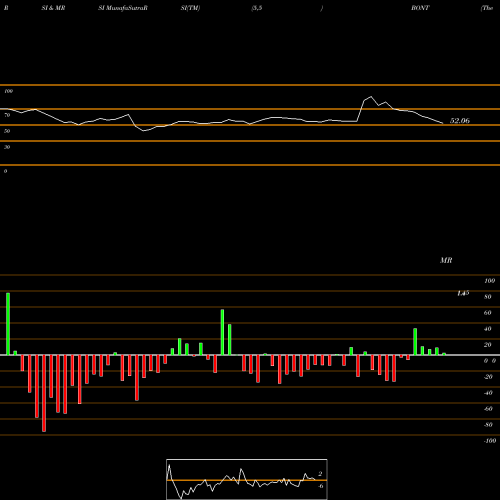
Task: Click the "SI MunafaSutraR" header text
Action: click(x=123, y=8)
